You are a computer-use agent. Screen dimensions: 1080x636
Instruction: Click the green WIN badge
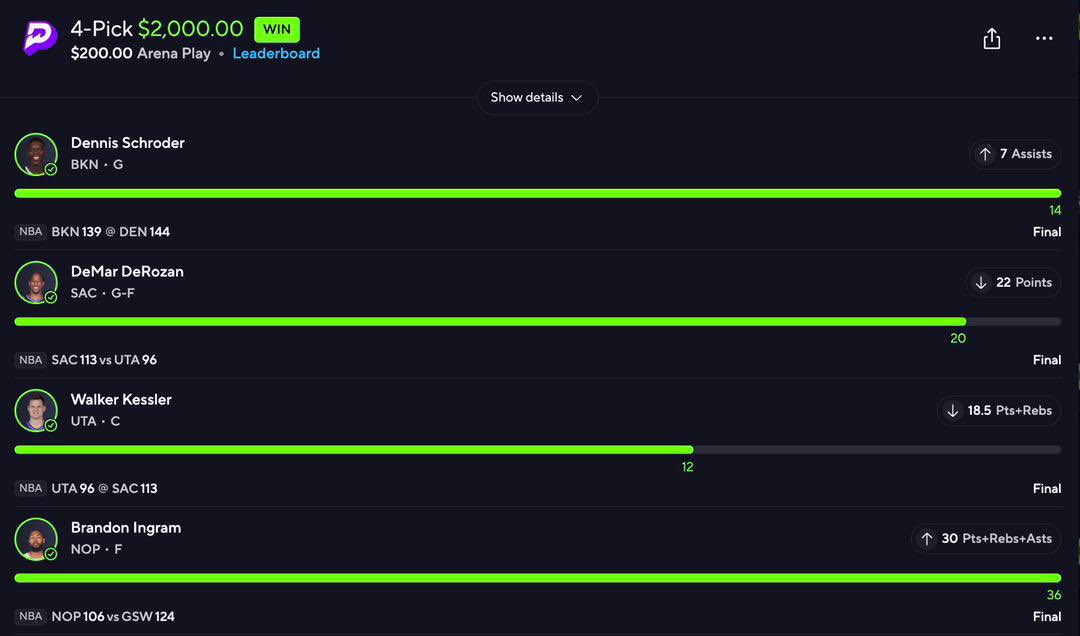[x=277, y=30]
